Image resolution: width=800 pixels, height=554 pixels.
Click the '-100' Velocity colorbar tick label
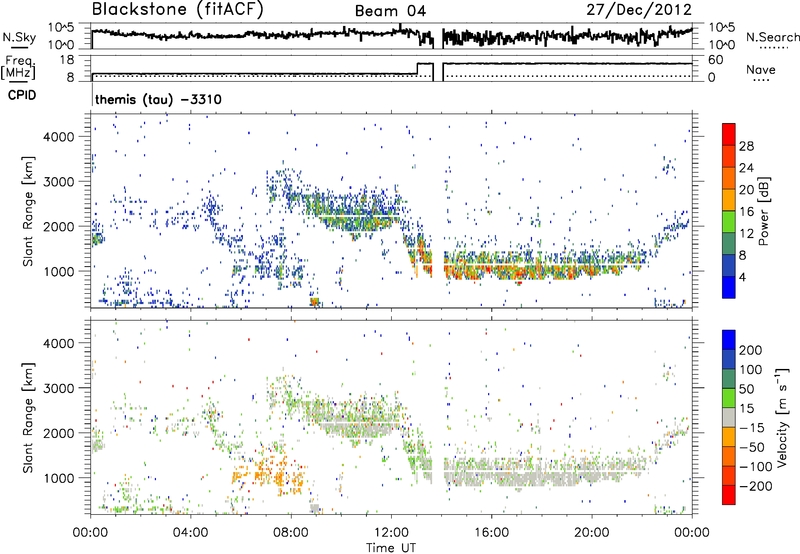(x=755, y=466)
